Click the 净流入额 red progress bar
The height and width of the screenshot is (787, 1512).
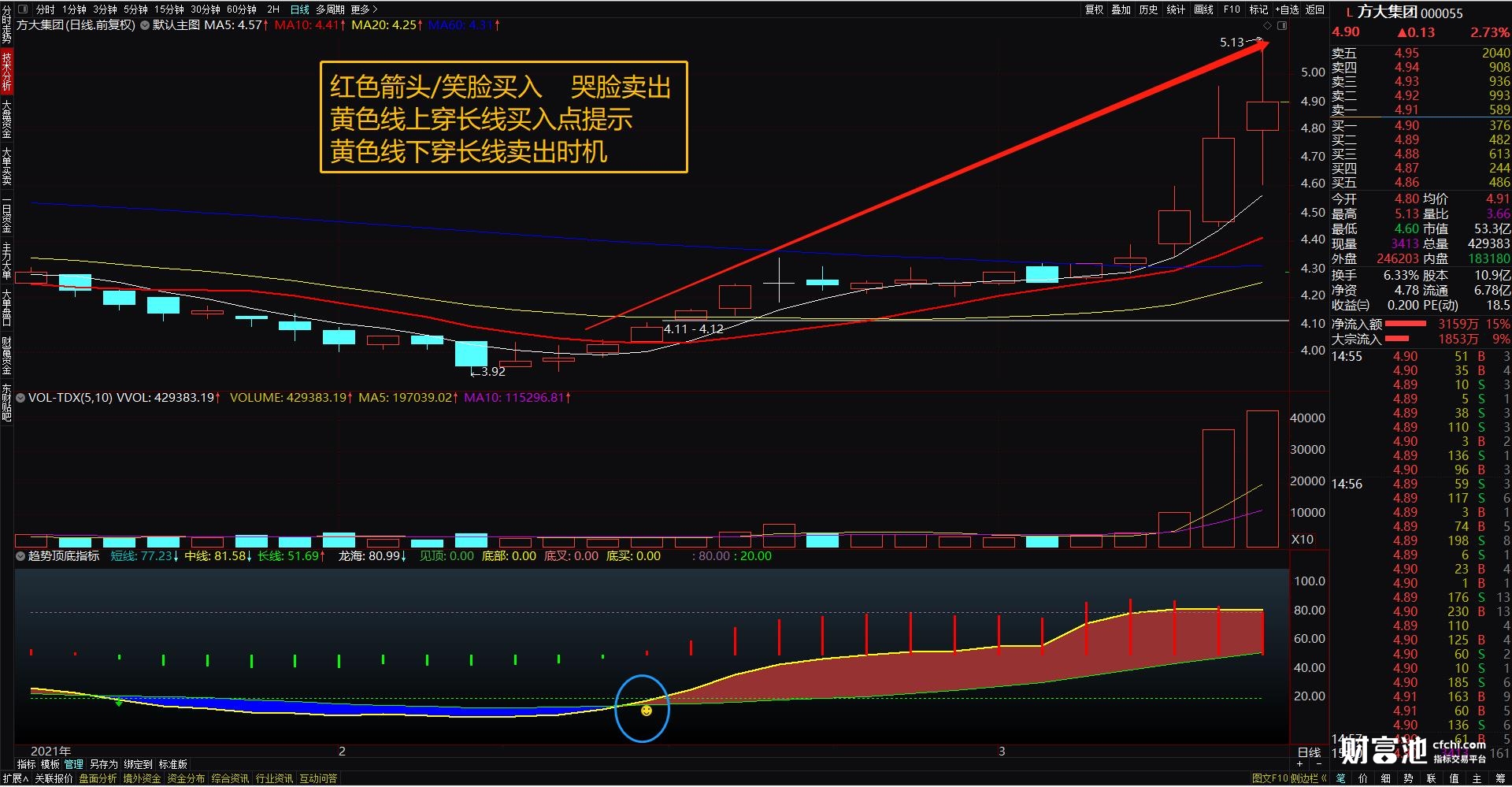tap(1406, 324)
